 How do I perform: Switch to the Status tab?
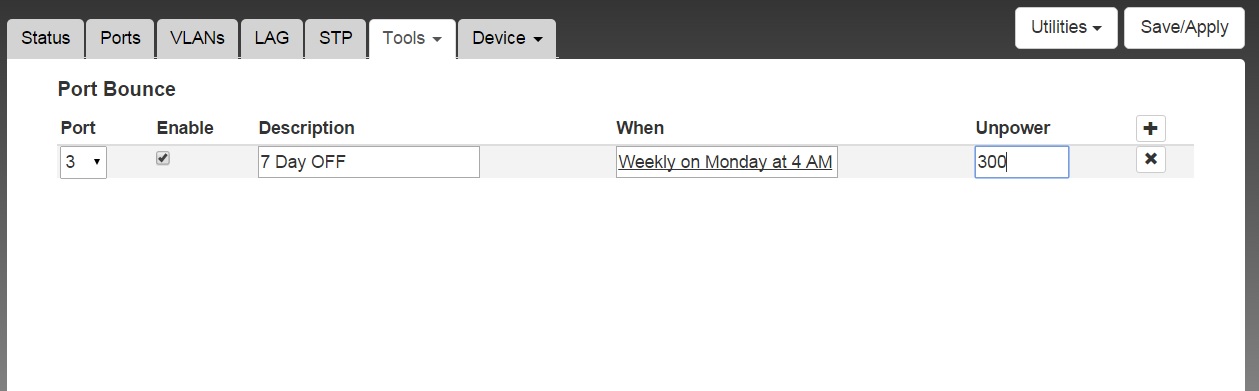coord(46,39)
